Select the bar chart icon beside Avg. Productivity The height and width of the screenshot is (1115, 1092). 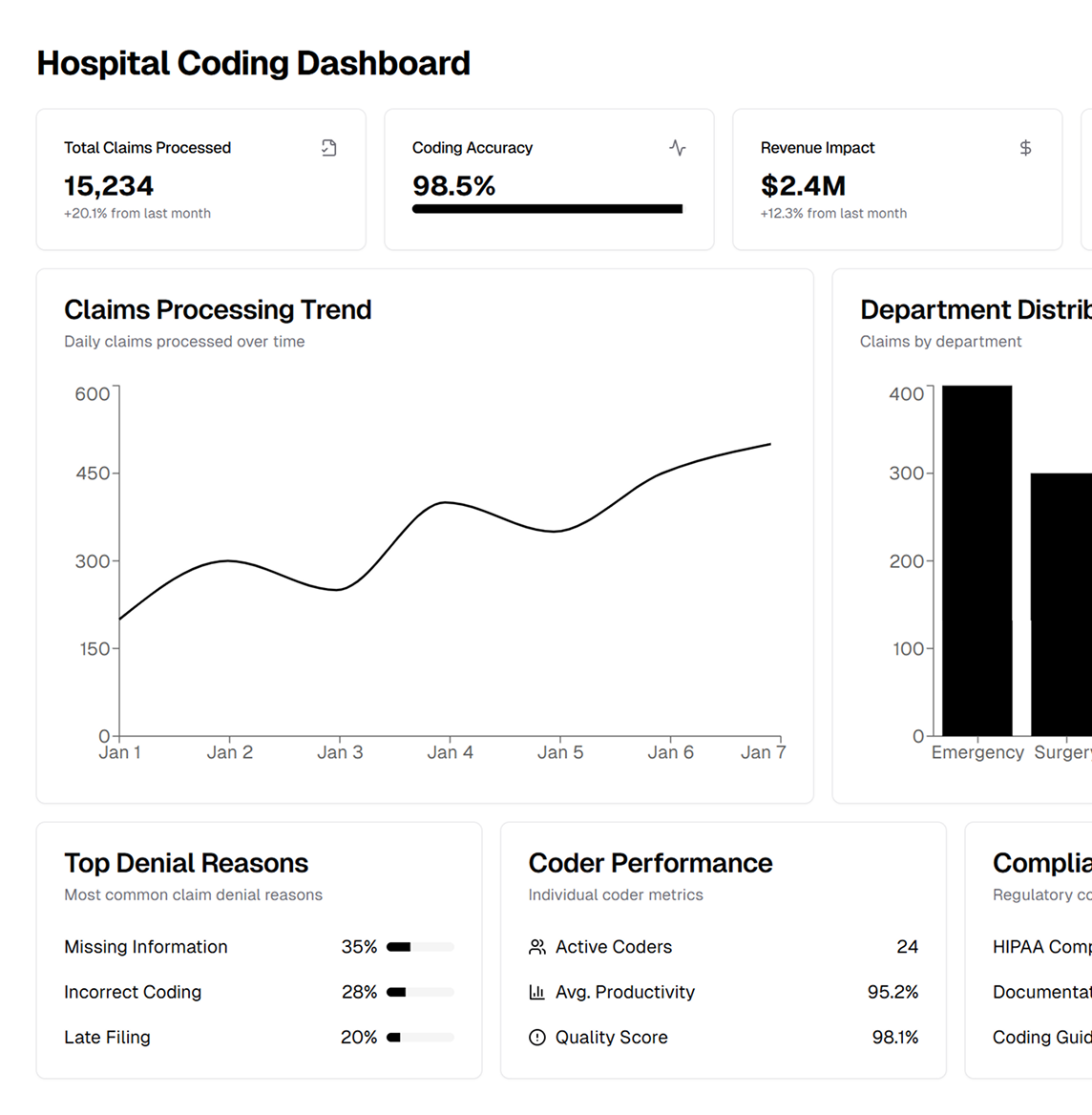535,992
